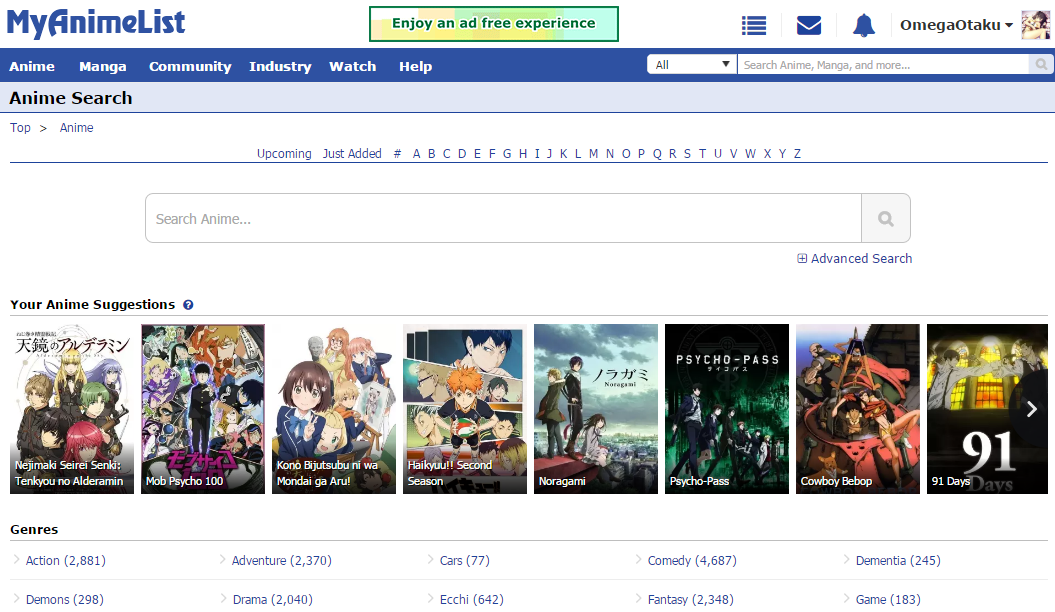Screen dimensions: 1055x612
Task: Click the top bar search input field
Action: point(883,65)
